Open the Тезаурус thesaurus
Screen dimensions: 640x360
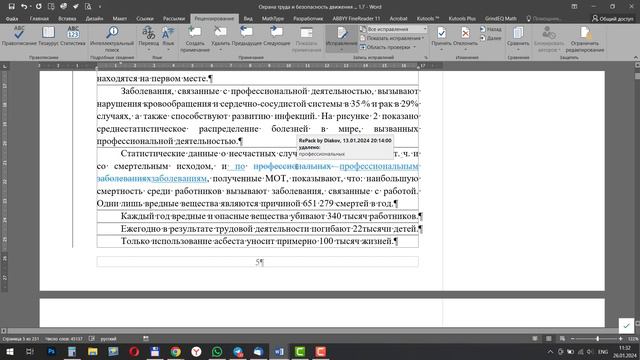[x=48, y=36]
